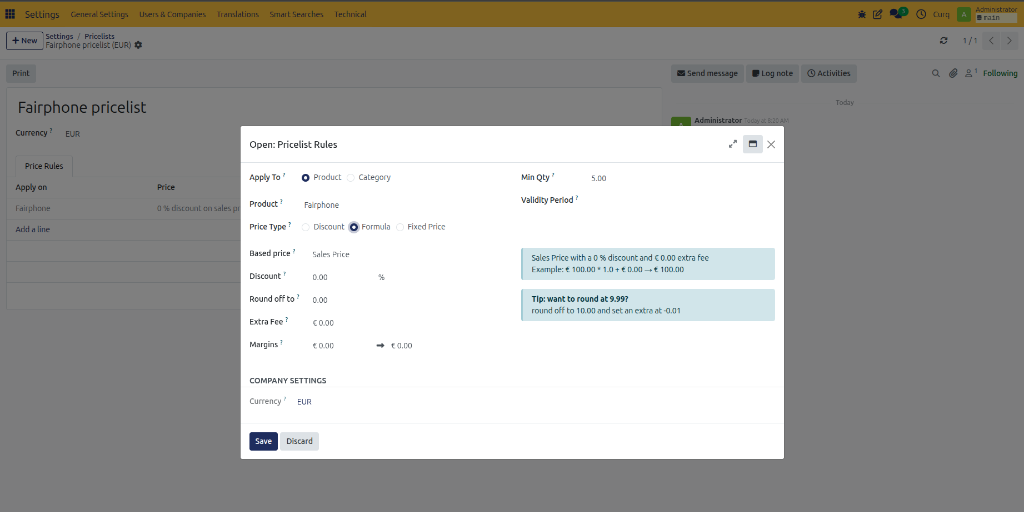
Task: Click the refresh arrows icon near pager
Action: (x=944, y=40)
